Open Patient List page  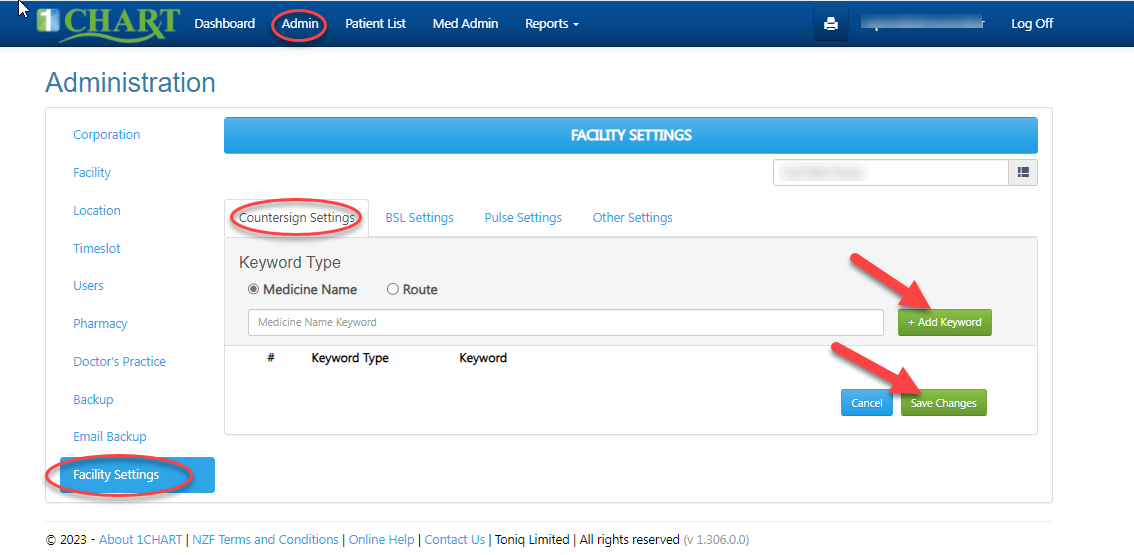pyautogui.click(x=375, y=24)
